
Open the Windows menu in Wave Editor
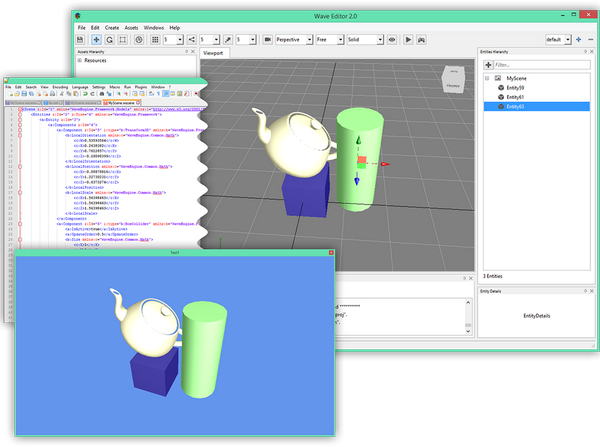[x=154, y=28]
